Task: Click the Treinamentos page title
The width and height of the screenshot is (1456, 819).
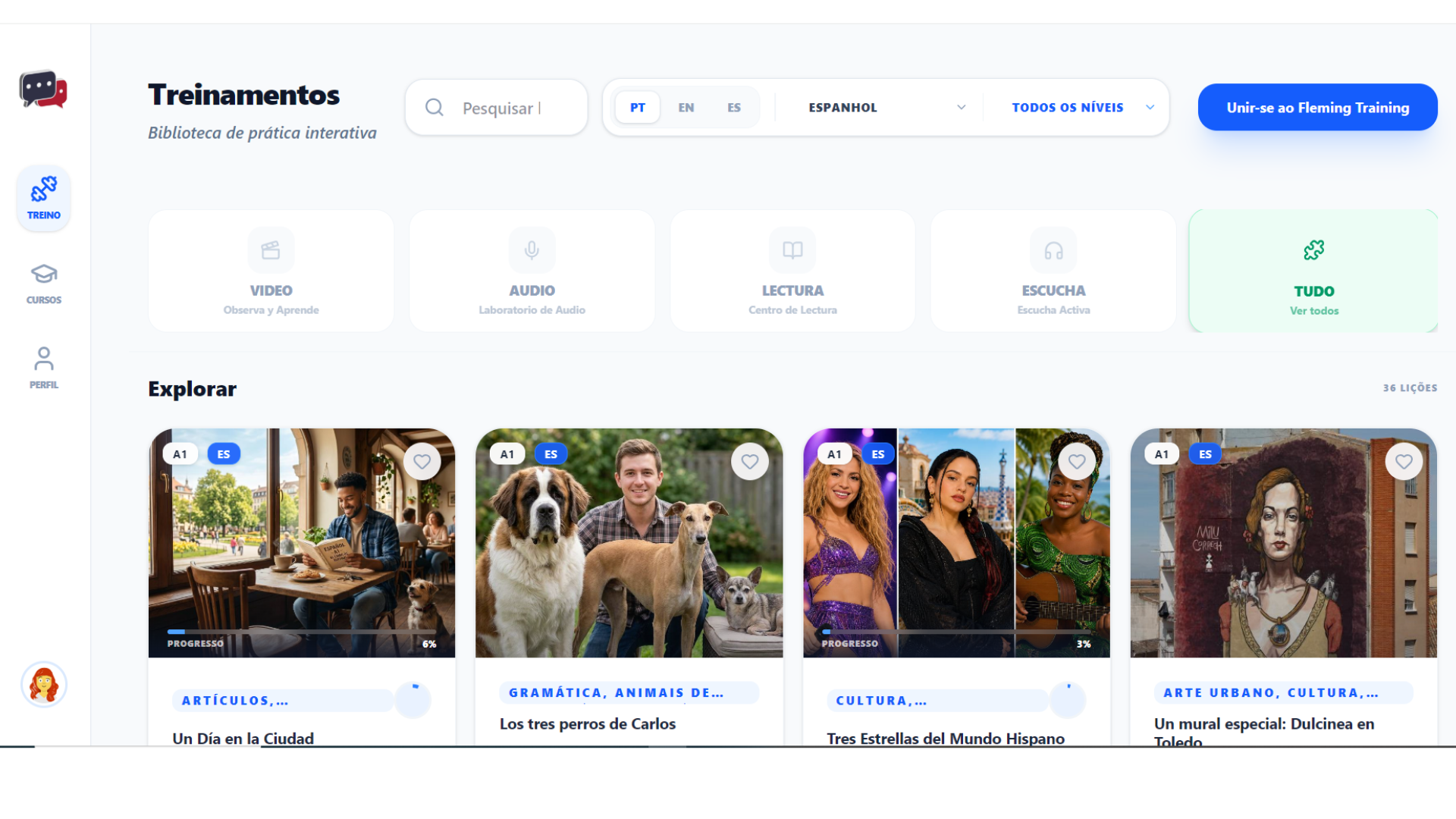Action: click(243, 95)
